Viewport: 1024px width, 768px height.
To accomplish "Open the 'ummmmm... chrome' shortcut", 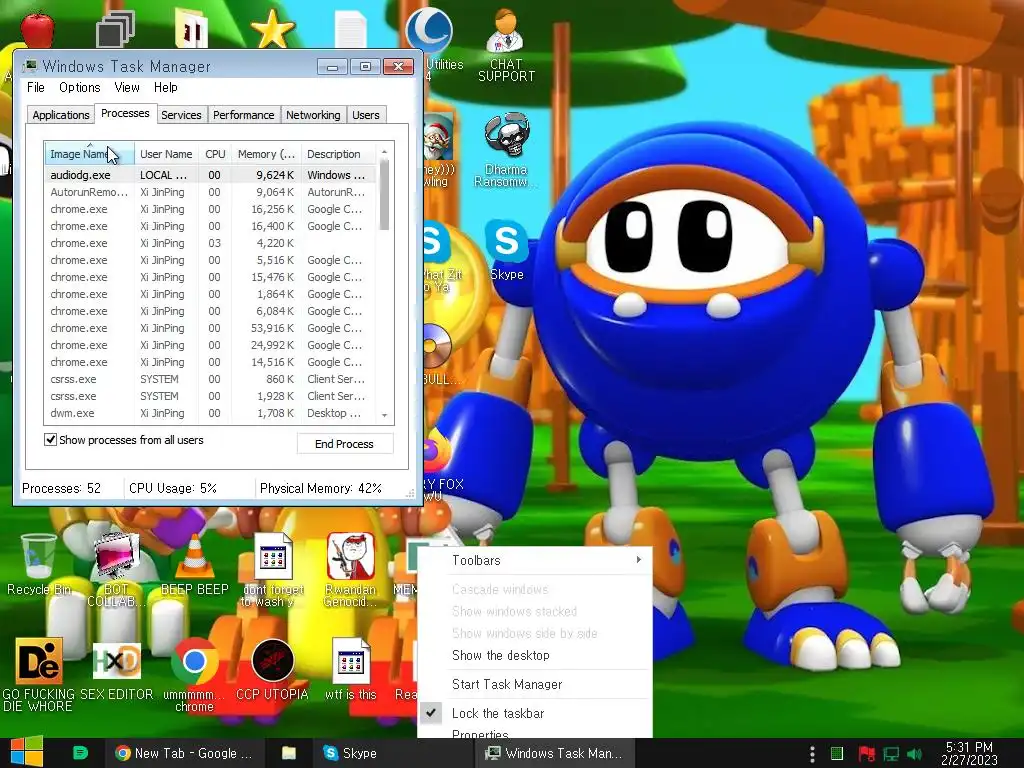I will click(194, 675).
